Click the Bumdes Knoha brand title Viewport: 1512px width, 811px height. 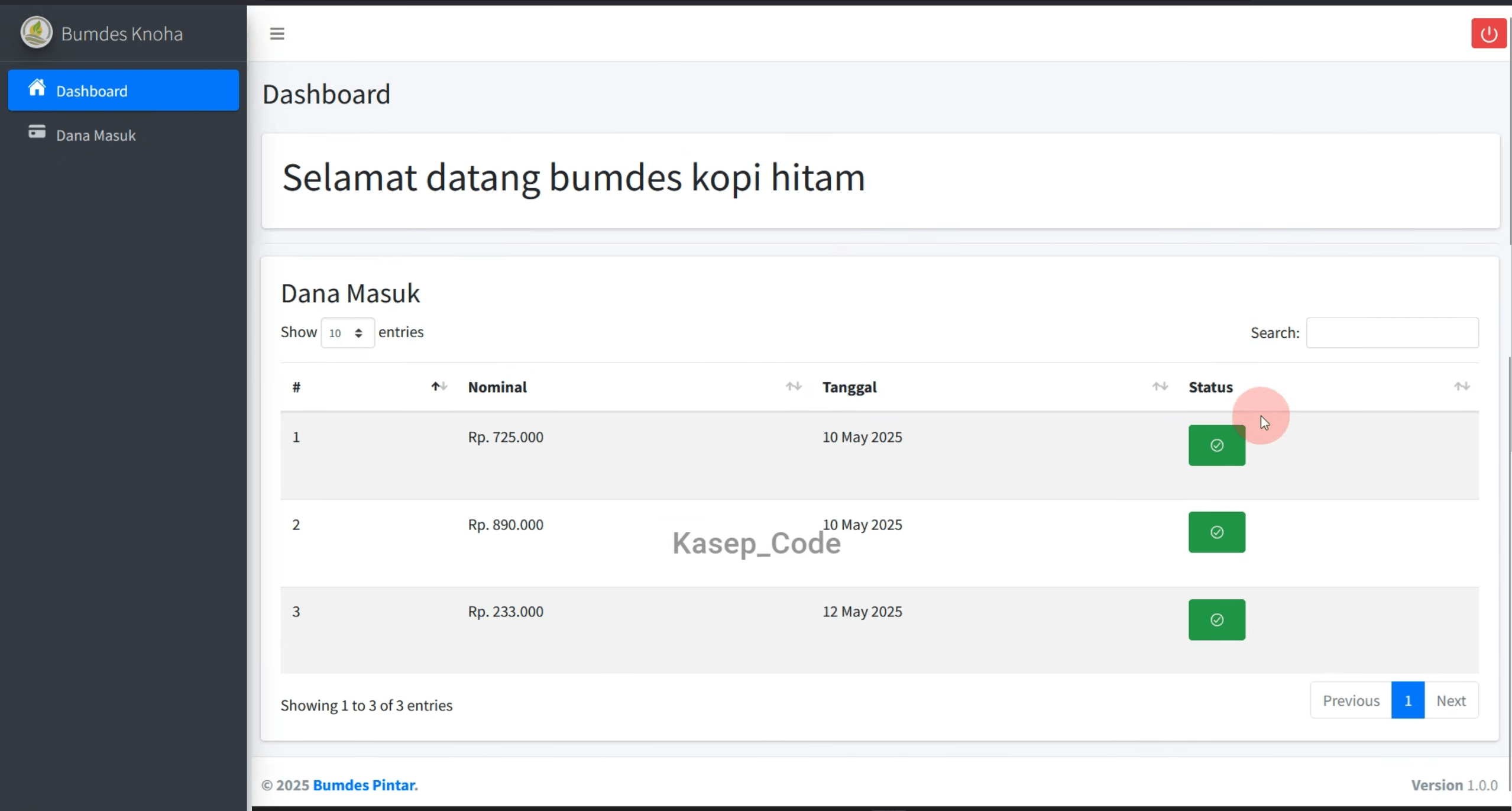(122, 34)
